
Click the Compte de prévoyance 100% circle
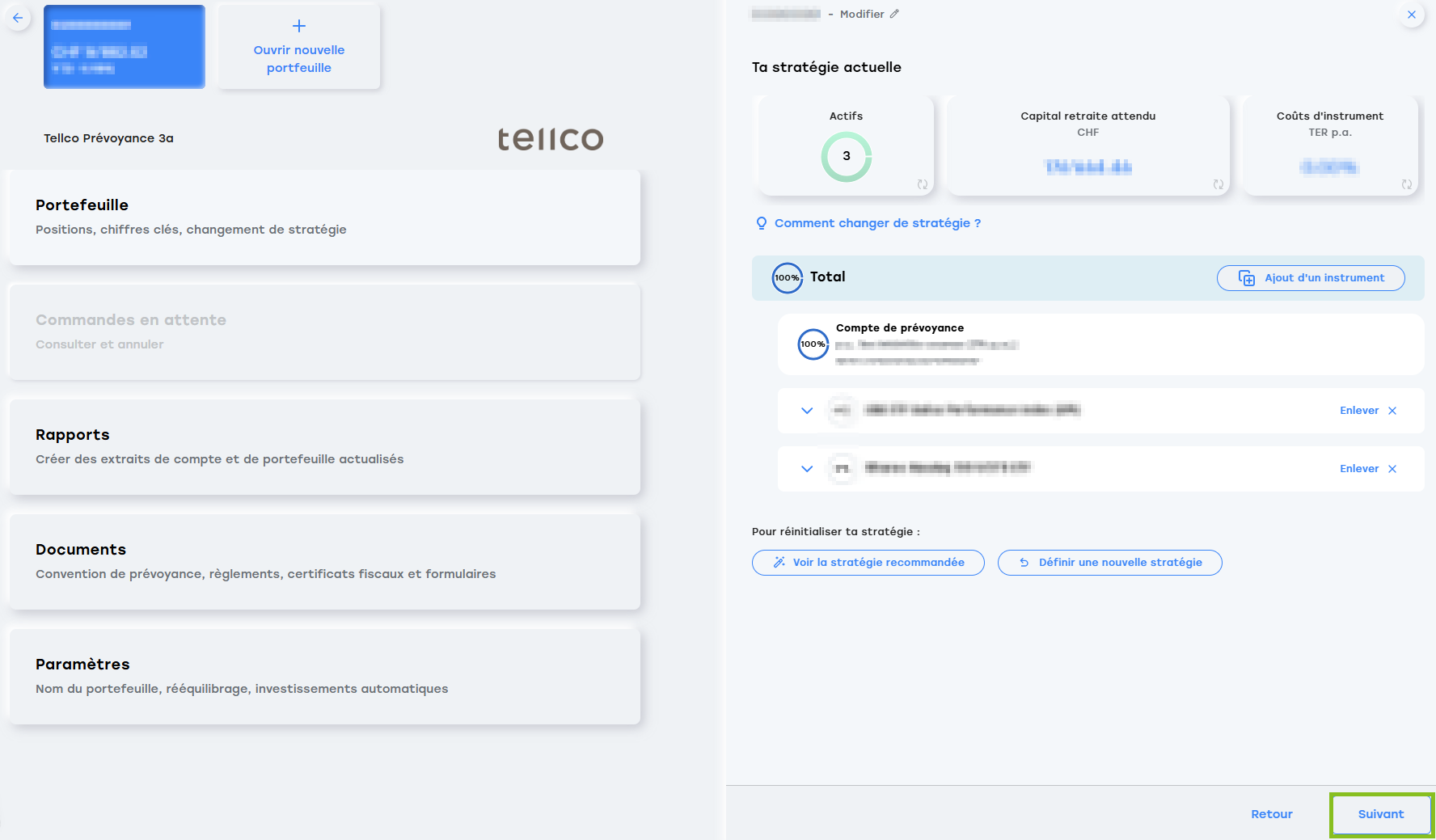[813, 344]
